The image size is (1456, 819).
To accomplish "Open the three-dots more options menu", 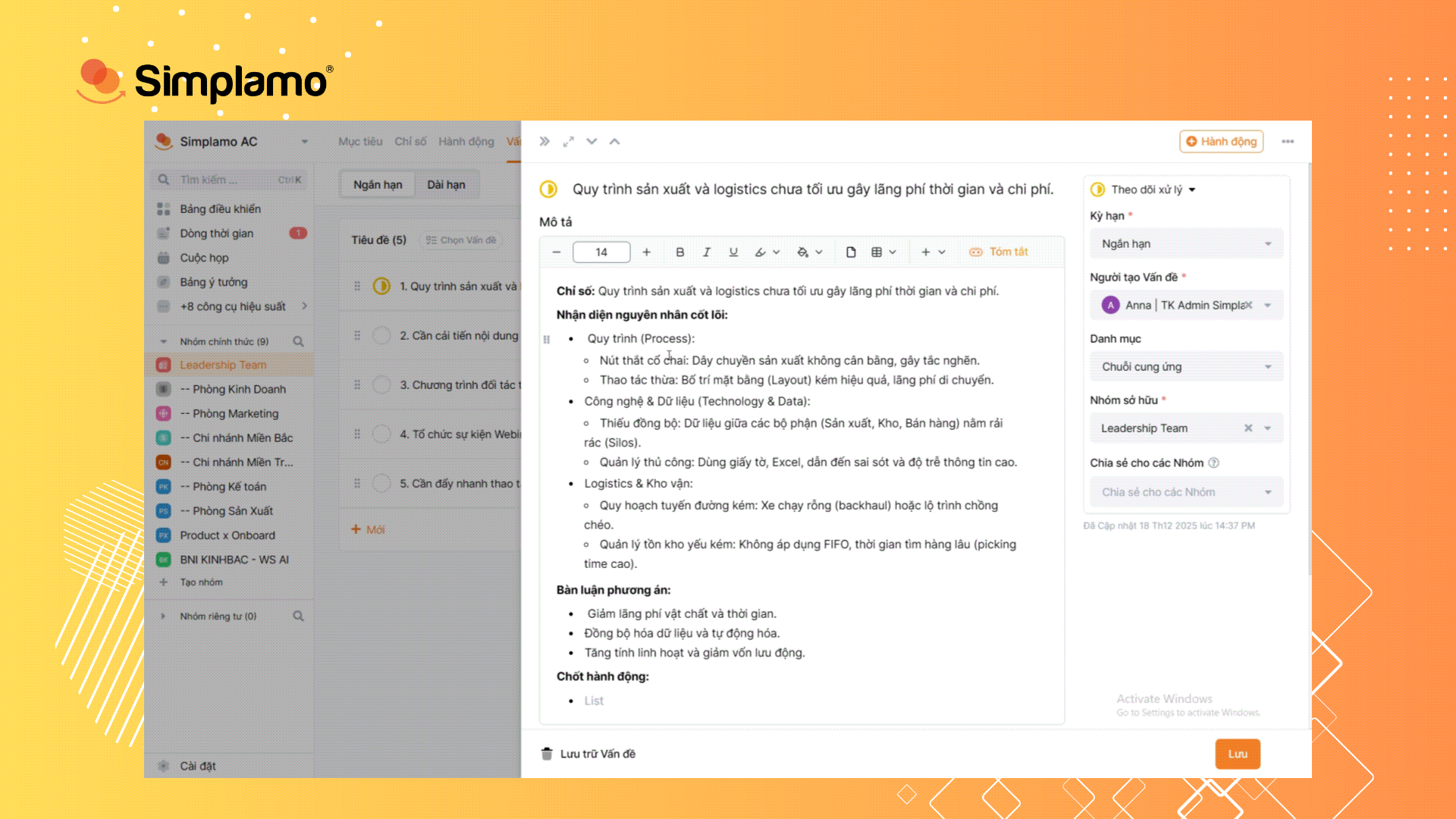I will 1288,142.
